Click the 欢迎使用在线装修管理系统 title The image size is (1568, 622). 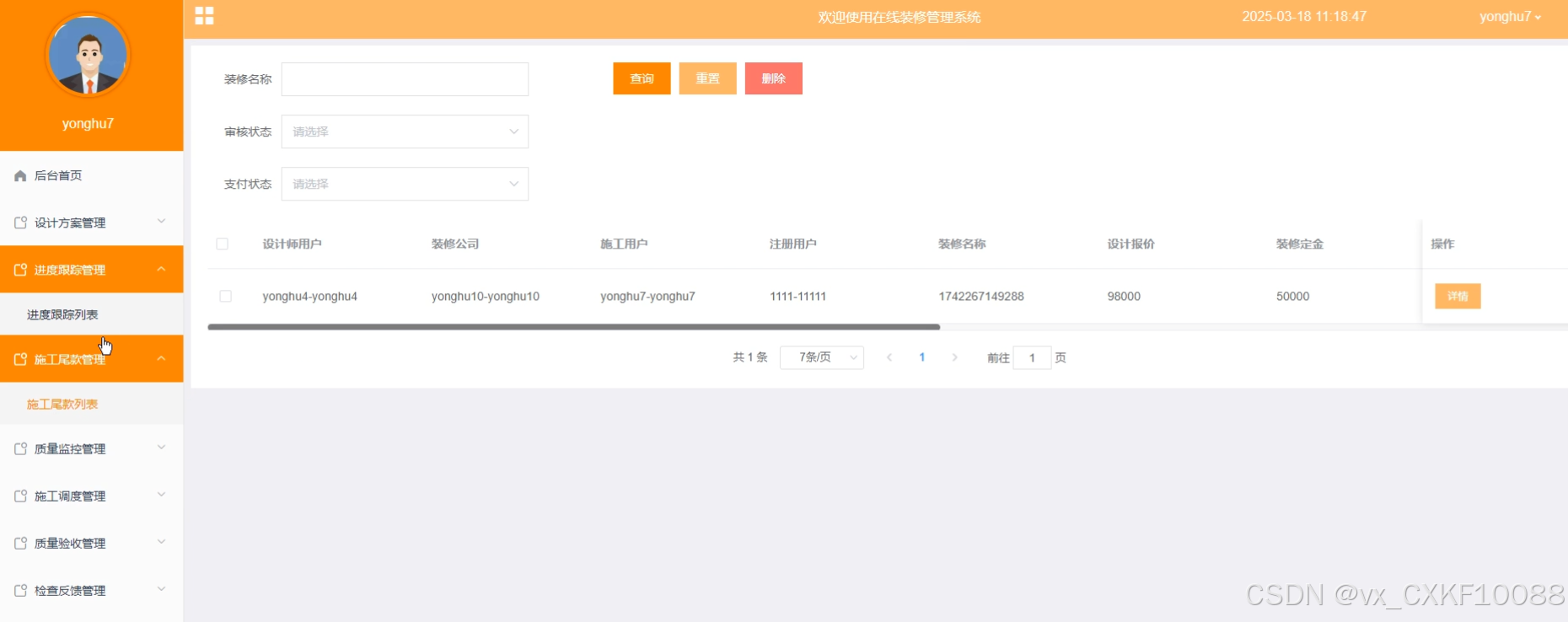coord(899,17)
